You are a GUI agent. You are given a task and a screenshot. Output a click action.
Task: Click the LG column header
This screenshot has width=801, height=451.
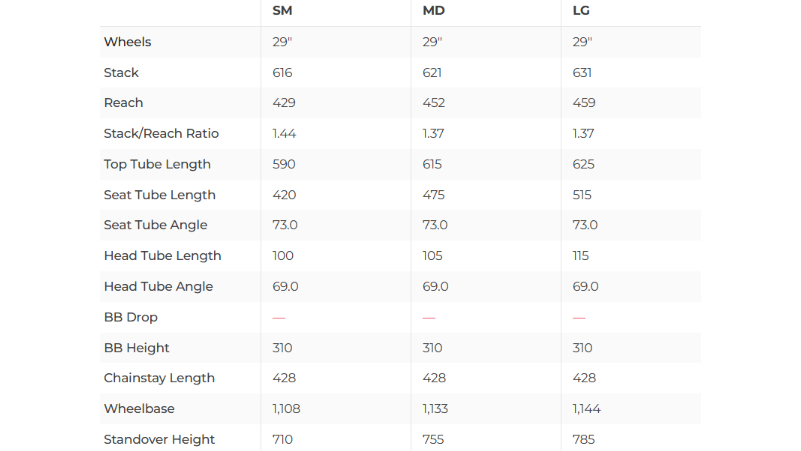point(582,12)
